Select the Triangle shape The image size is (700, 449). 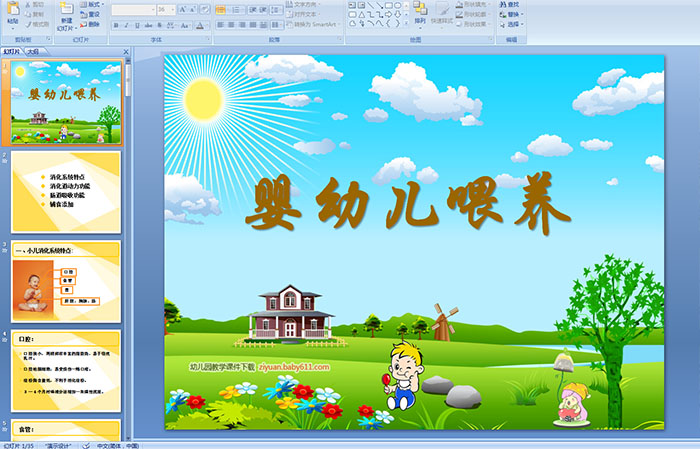pyautogui.click(x=362, y=14)
